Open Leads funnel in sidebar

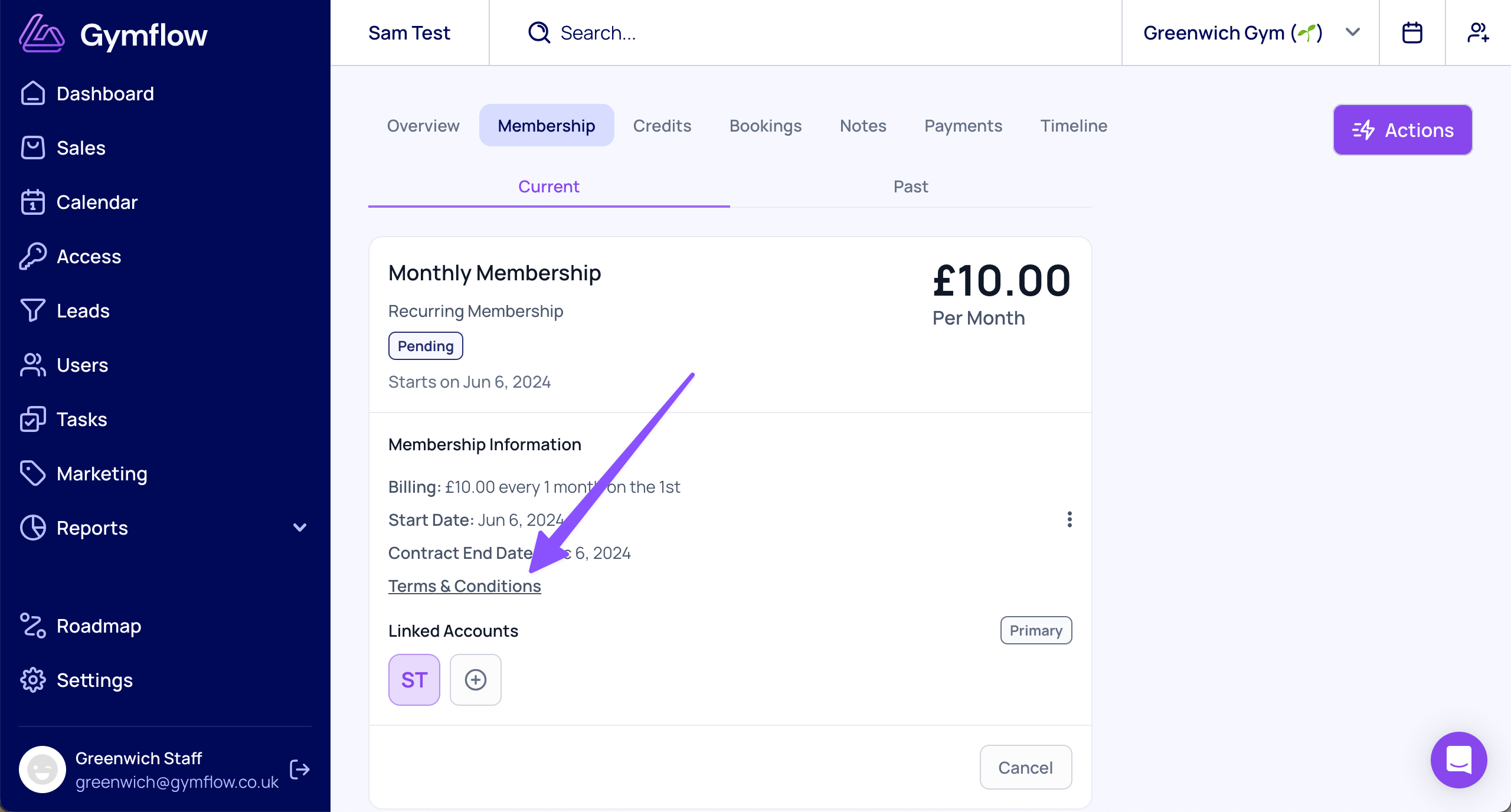[33, 311]
